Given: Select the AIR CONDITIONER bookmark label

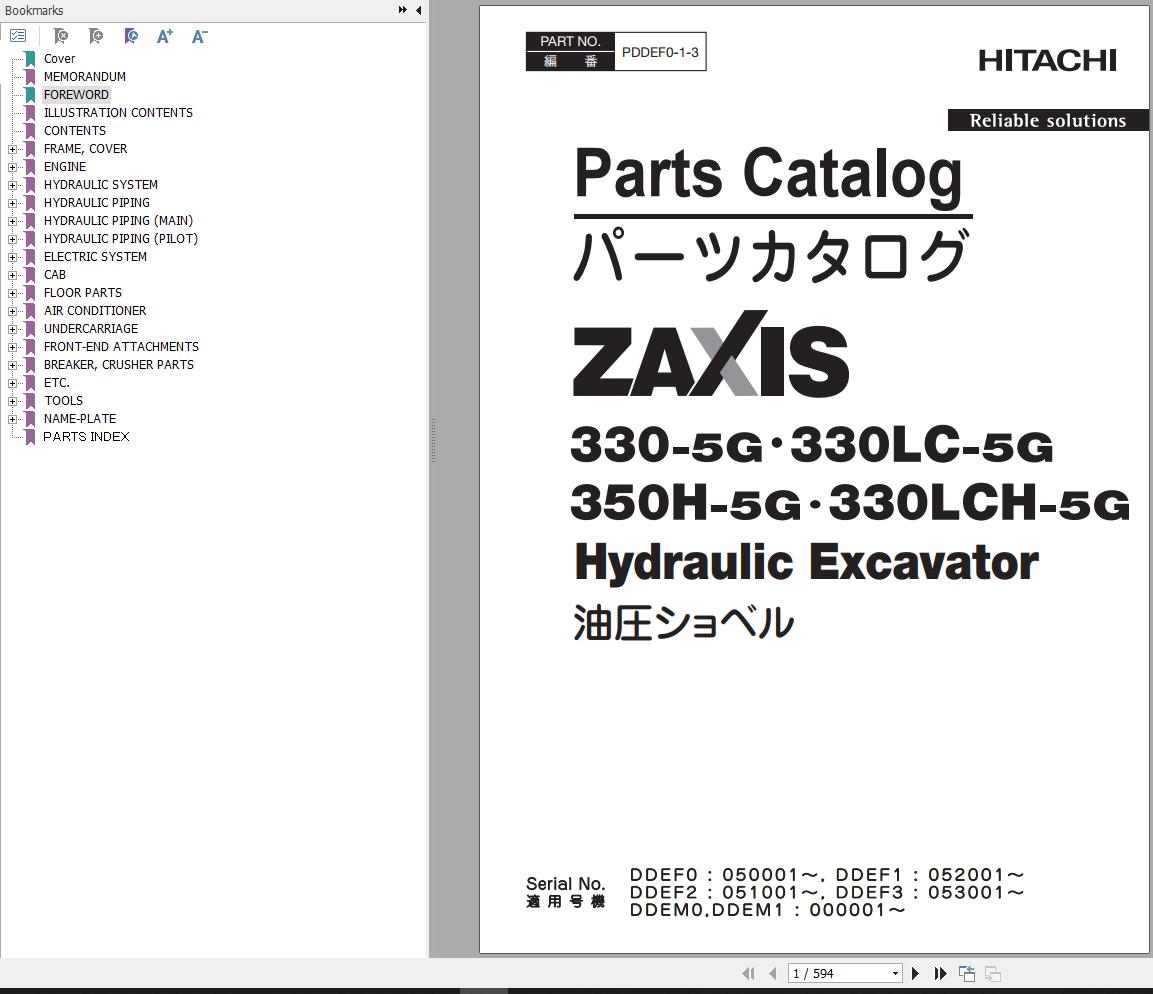Looking at the screenshot, I should click(x=95, y=311).
